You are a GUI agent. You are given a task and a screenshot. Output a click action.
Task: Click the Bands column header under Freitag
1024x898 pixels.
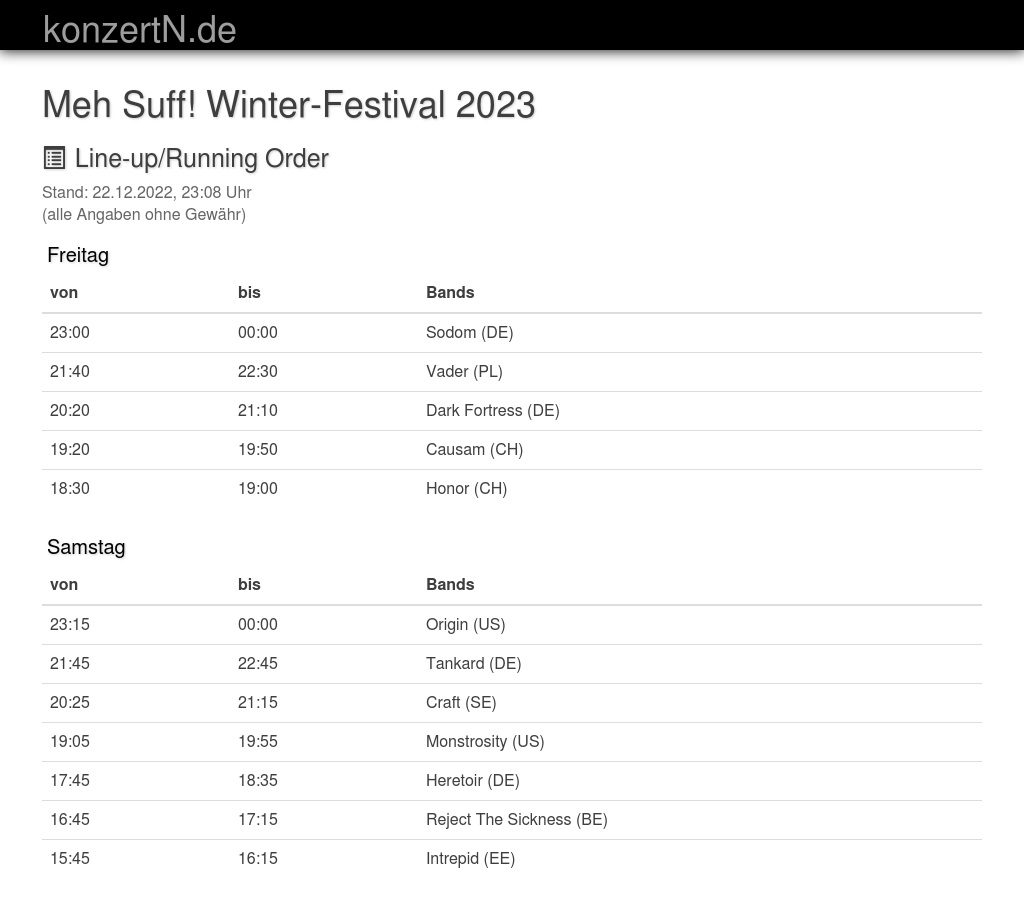click(x=450, y=293)
